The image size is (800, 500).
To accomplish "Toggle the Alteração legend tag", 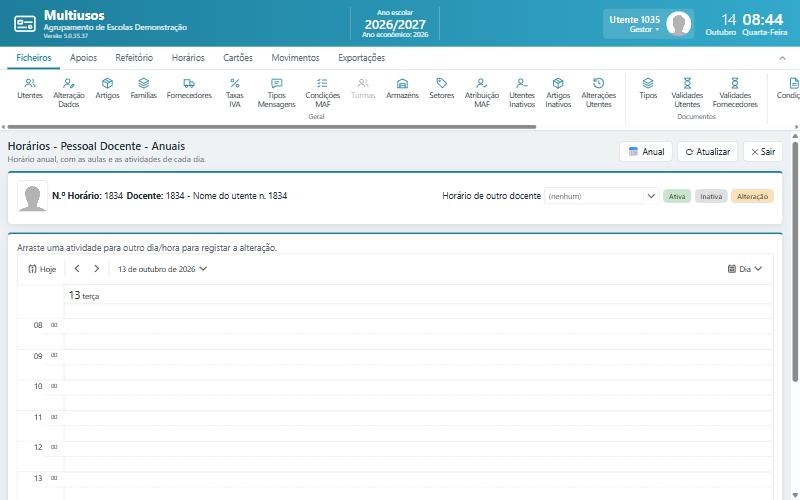I will point(752,196).
